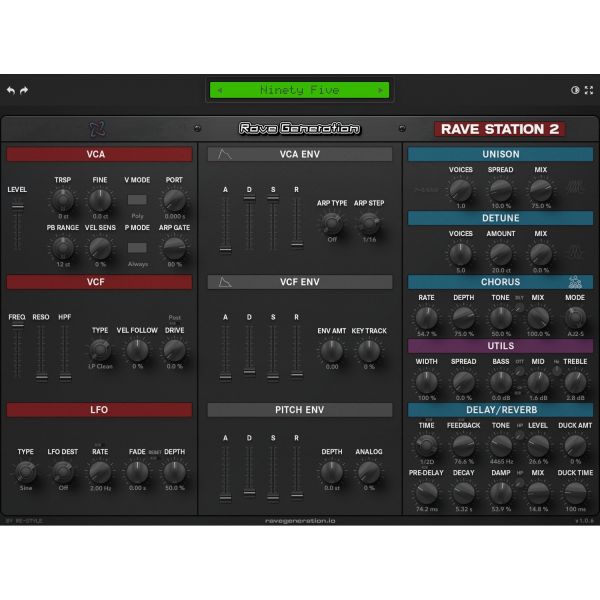Screen dimensions: 600x600
Task: Click the VCF section header
Action: pos(99,282)
